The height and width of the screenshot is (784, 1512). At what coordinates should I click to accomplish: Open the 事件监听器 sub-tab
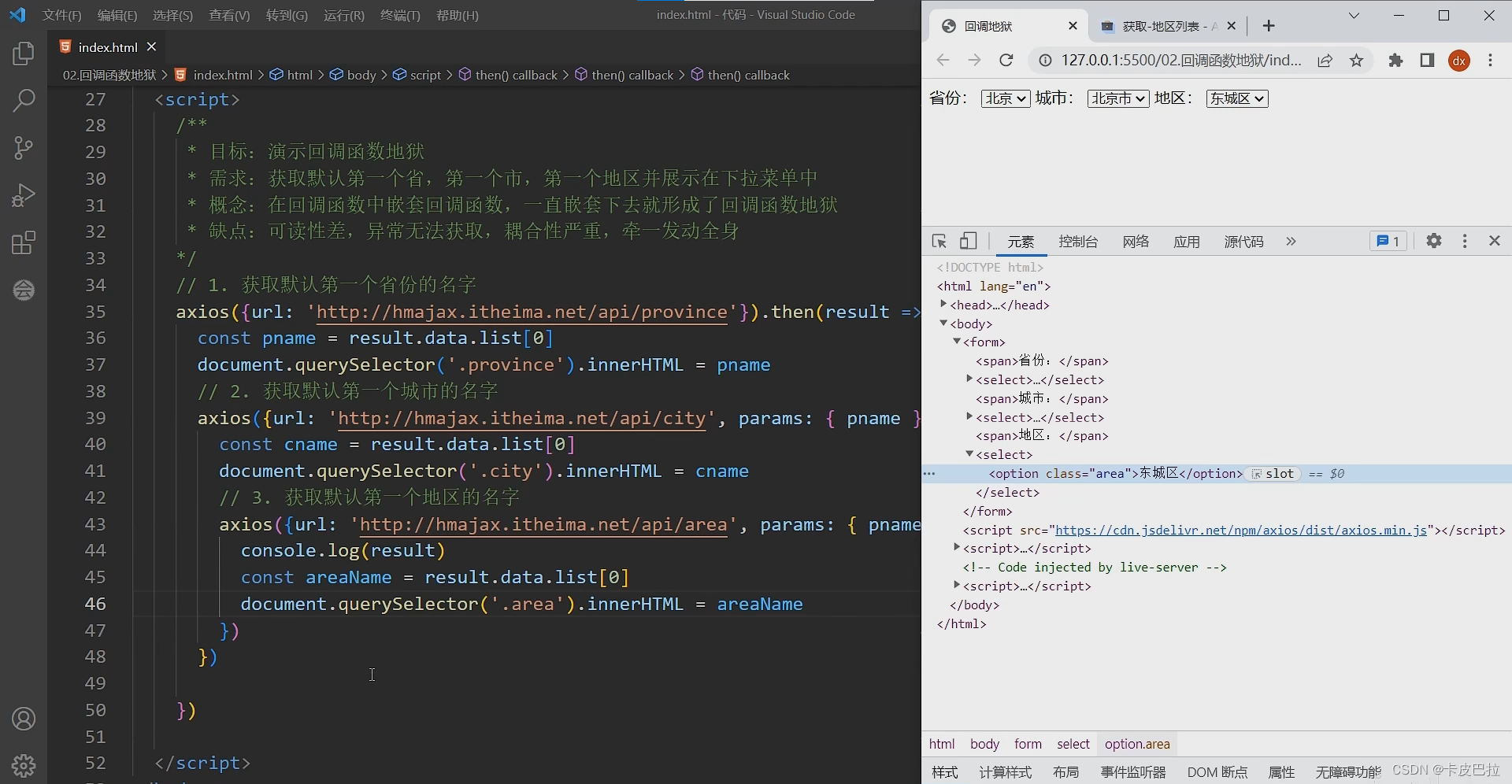[x=1133, y=772]
